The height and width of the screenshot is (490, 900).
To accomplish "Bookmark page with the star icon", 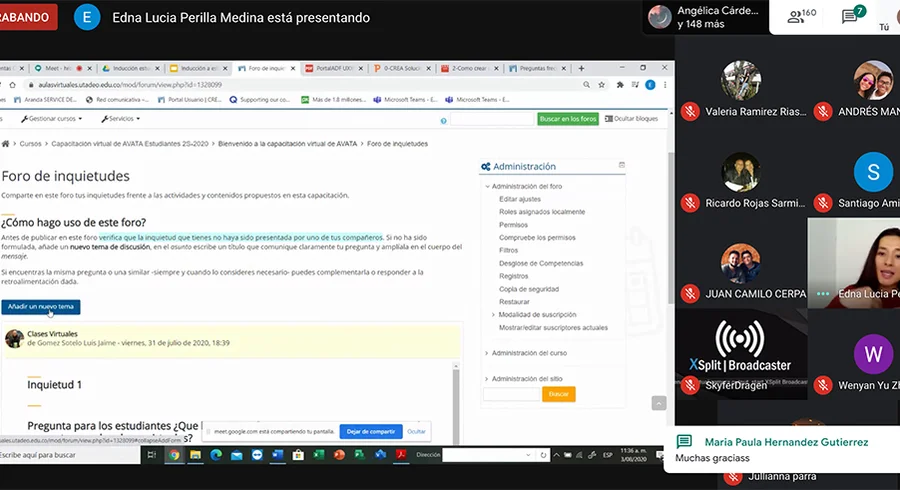I will tap(602, 84).
